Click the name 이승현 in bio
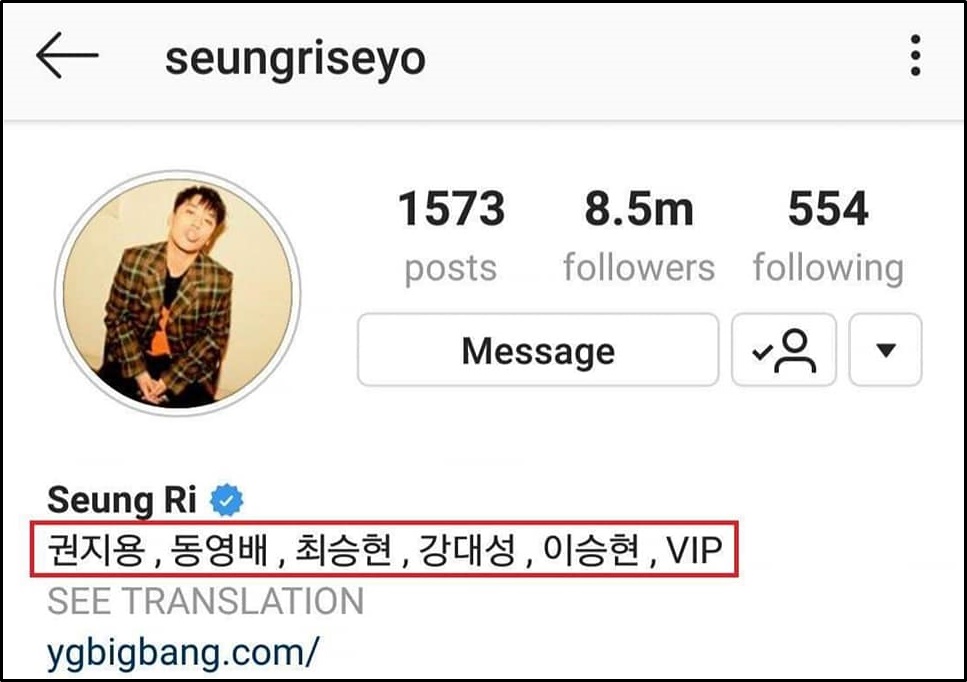Image resolution: width=967 pixels, height=682 pixels. (x=591, y=549)
